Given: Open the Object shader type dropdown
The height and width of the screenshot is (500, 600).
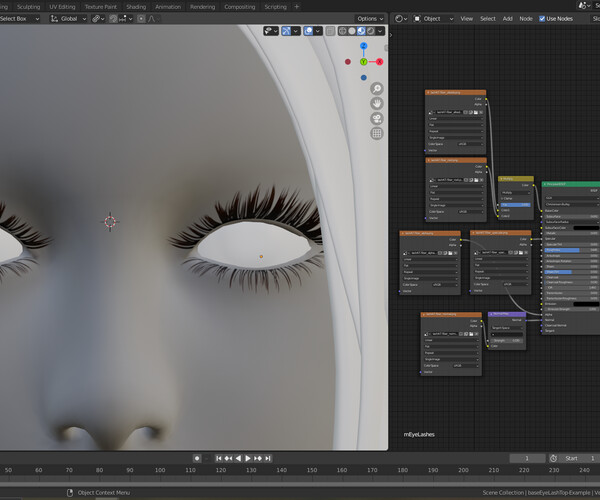Looking at the screenshot, I should click(x=434, y=19).
